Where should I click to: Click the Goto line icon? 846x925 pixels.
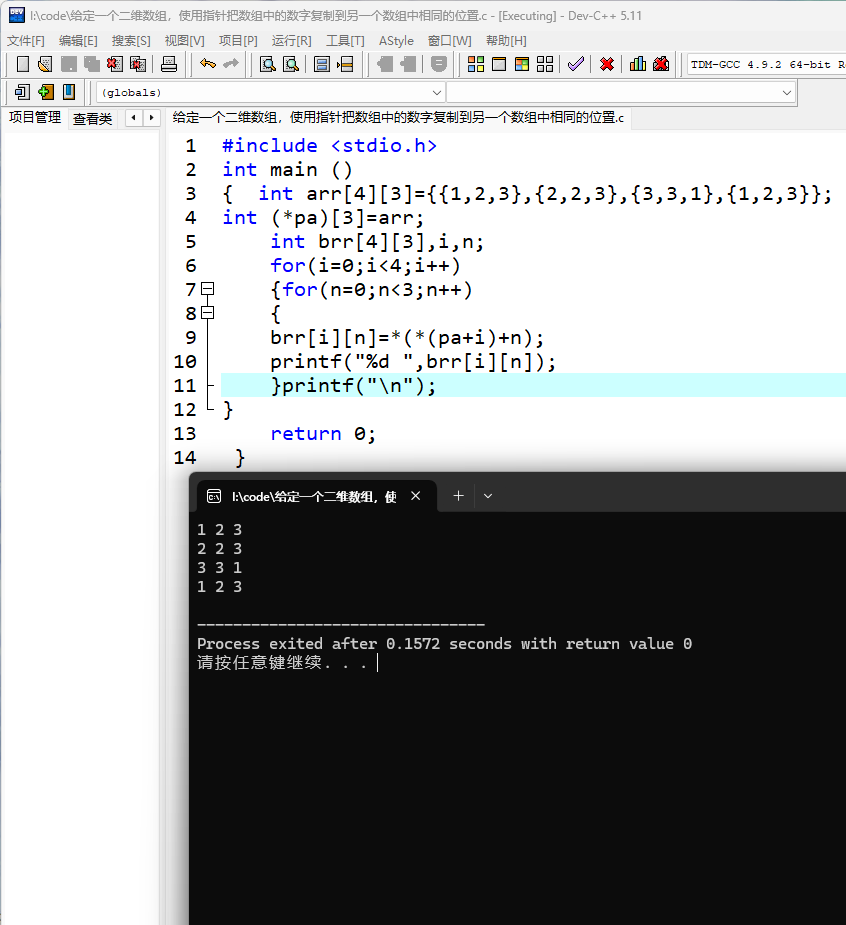click(x=345, y=64)
